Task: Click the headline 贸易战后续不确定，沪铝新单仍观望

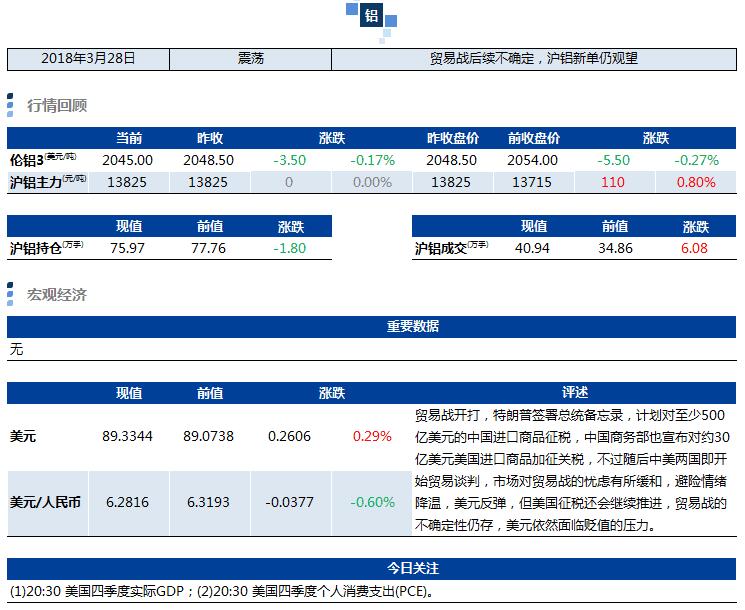Action: 534,59
